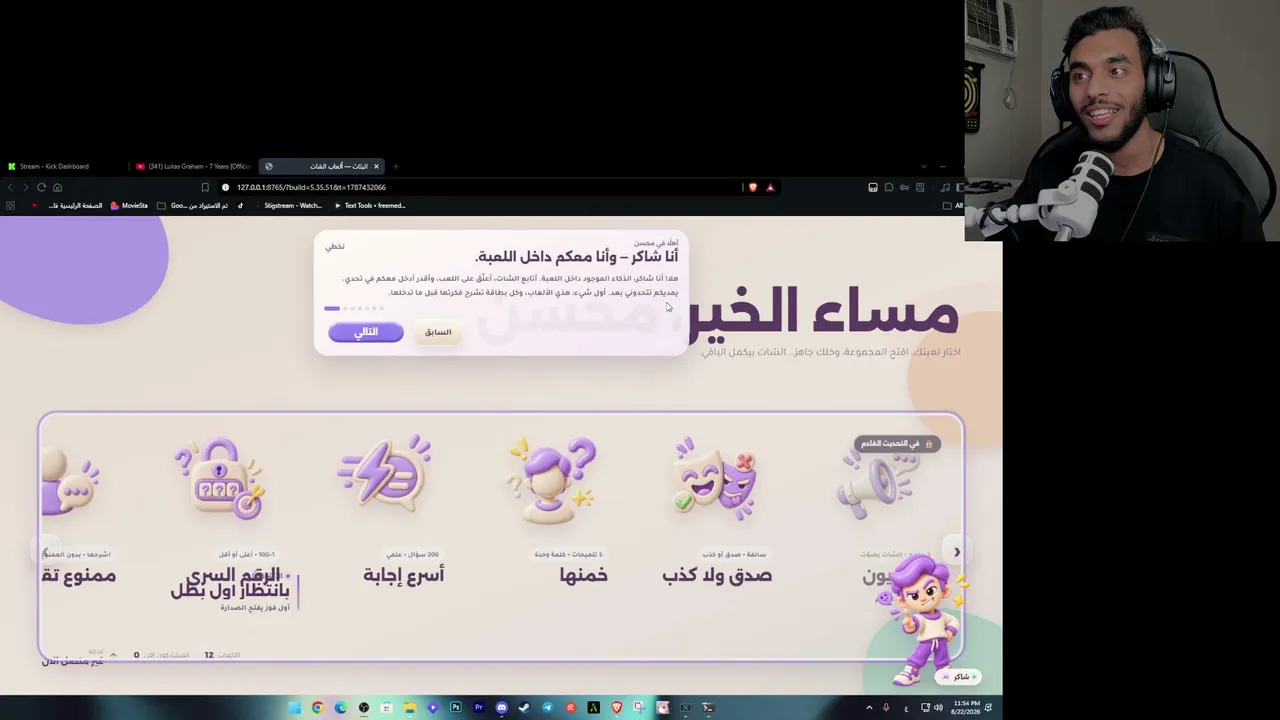Image resolution: width=1280 pixels, height=720 pixels.
Task: Open Microsoft Edge from the taskbar
Action: pos(341,708)
